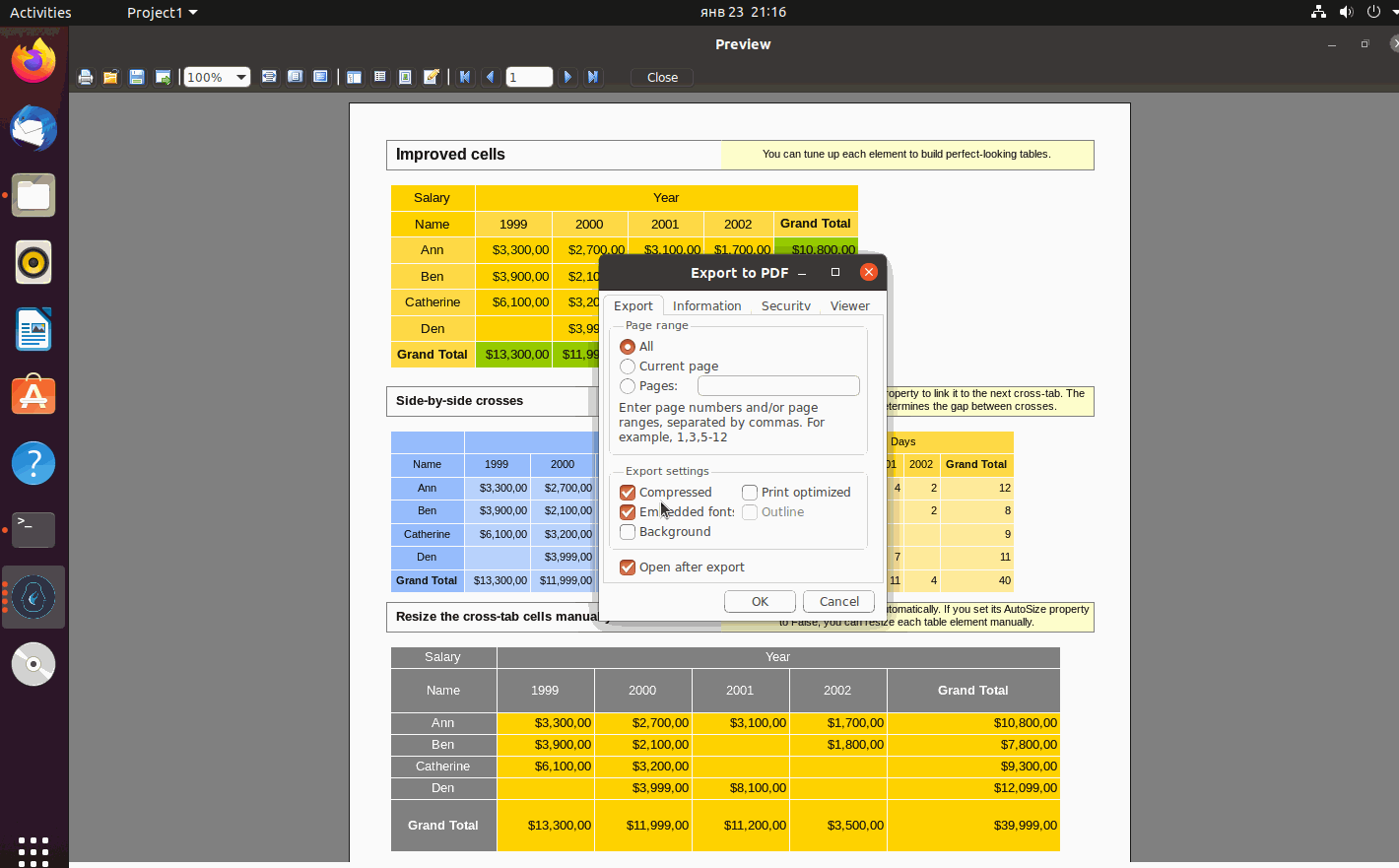Select the page width zoom icon
1399x868 pixels.
tap(269, 77)
